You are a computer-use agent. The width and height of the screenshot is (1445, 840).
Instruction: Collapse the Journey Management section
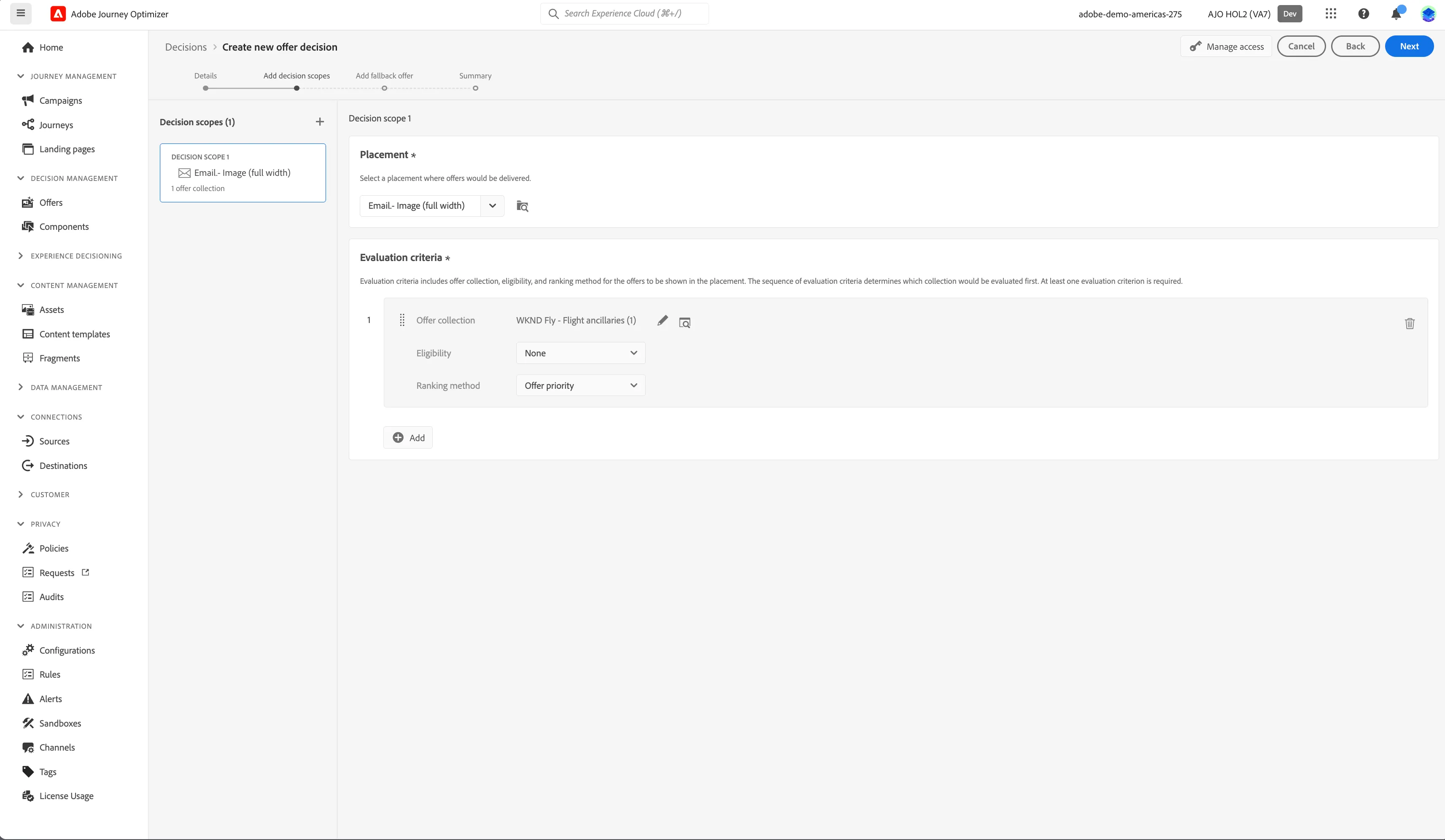point(67,75)
